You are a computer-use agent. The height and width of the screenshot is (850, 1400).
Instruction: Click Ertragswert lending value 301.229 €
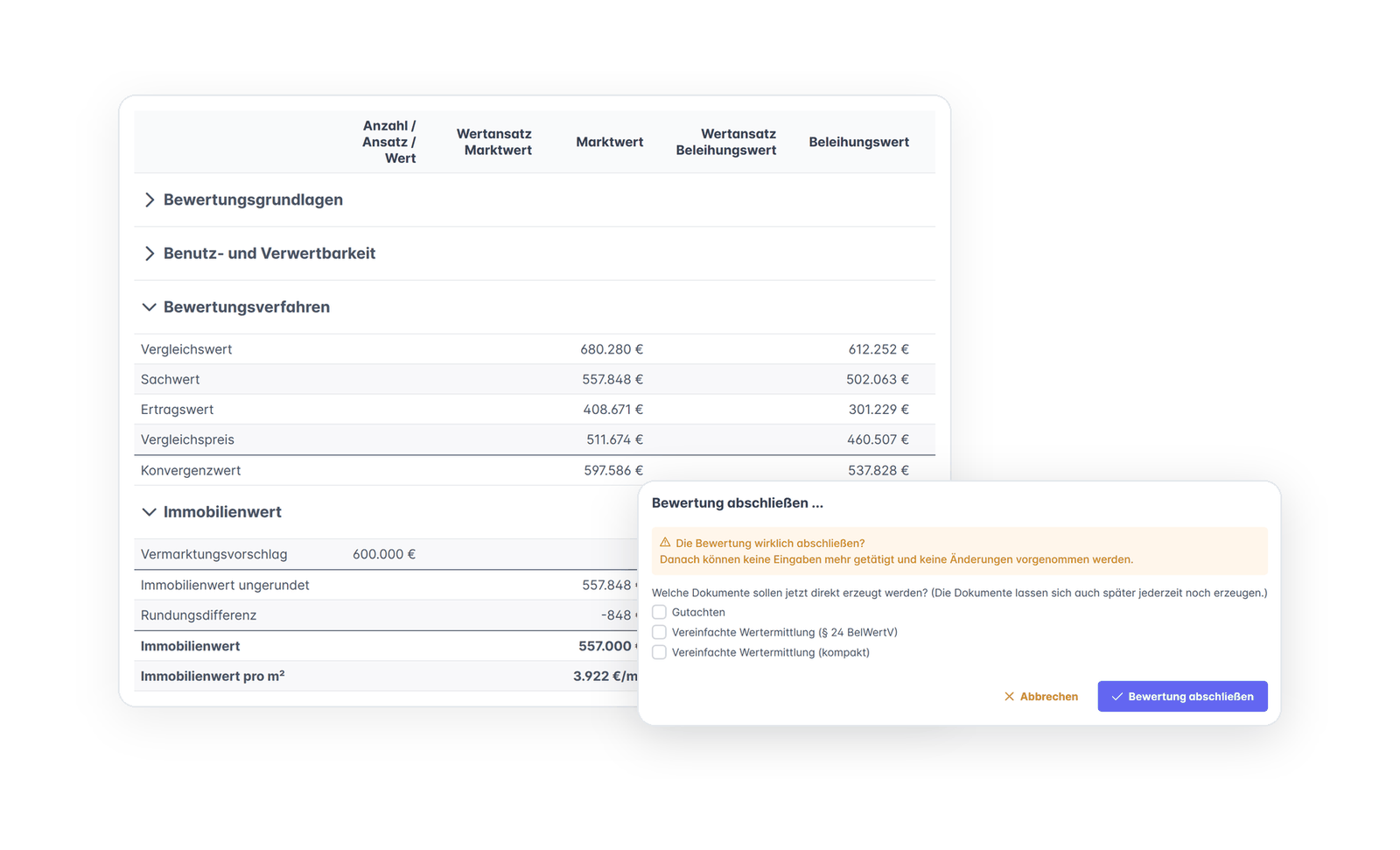pyautogui.click(x=878, y=410)
